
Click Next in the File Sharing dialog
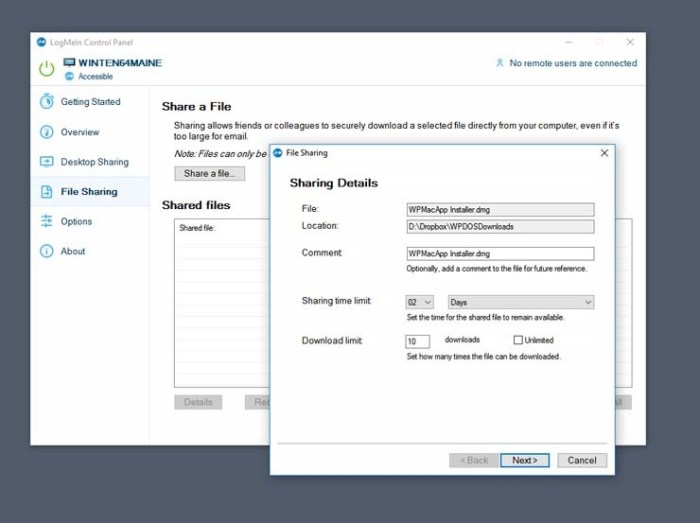point(525,460)
